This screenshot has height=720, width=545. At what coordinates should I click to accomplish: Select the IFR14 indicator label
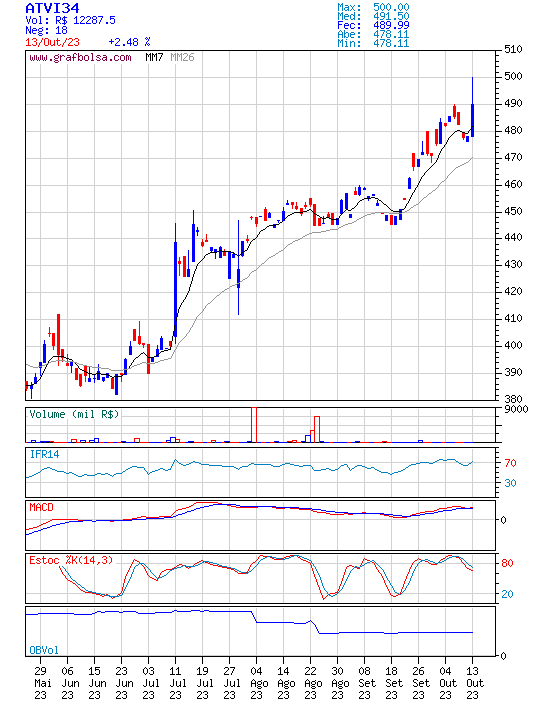point(45,455)
